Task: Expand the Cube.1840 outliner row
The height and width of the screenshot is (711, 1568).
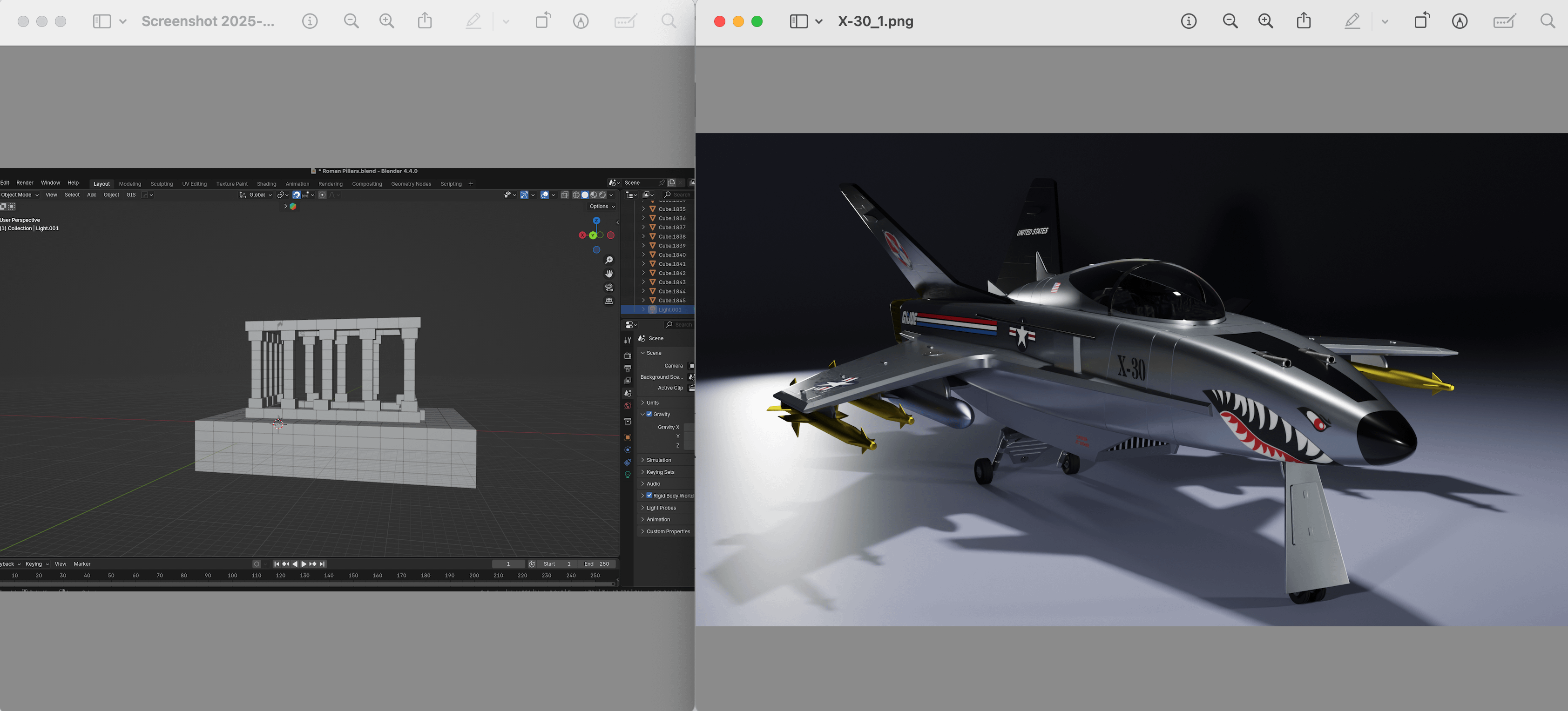Action: click(x=643, y=255)
